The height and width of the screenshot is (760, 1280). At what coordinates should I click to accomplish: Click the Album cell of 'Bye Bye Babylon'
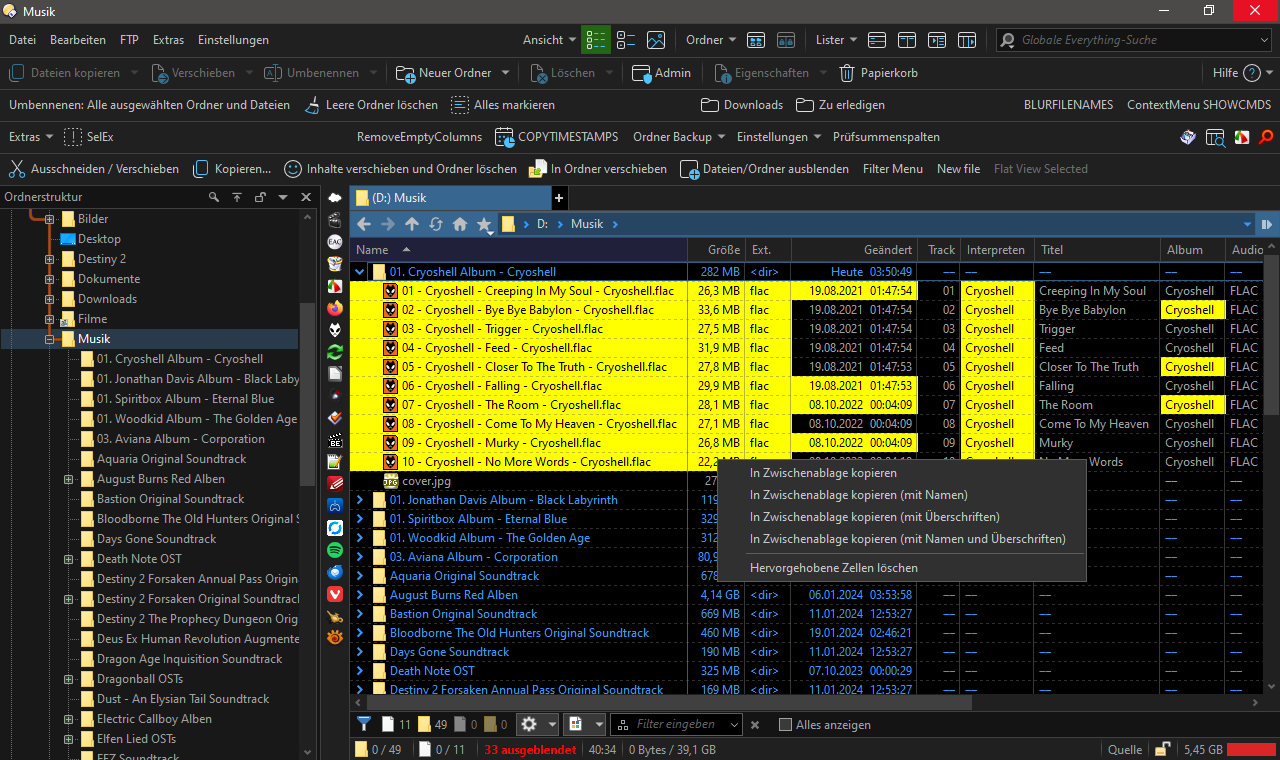pos(1194,310)
